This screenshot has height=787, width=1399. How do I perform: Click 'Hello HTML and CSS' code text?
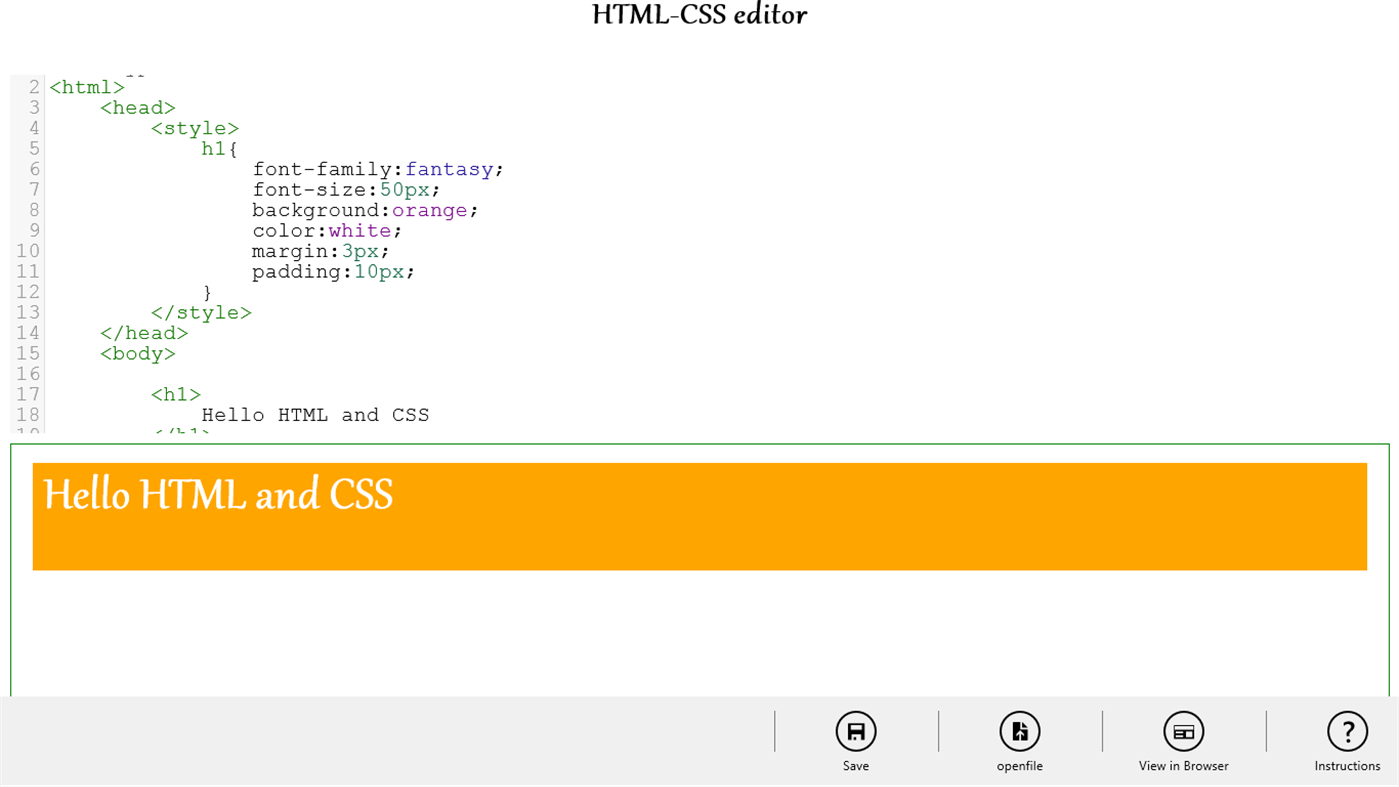click(315, 415)
